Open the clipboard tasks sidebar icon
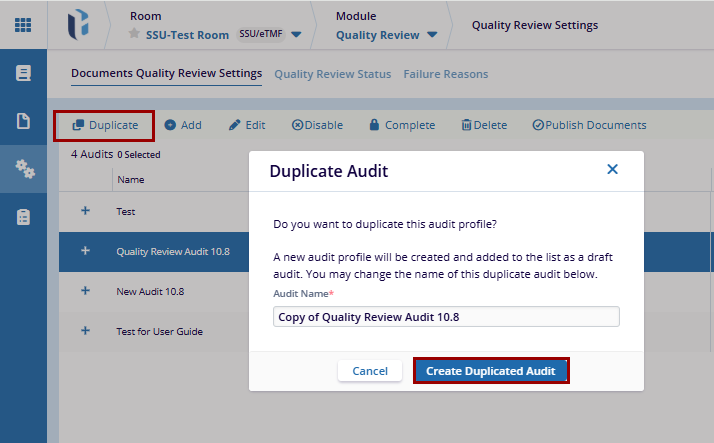 23,217
